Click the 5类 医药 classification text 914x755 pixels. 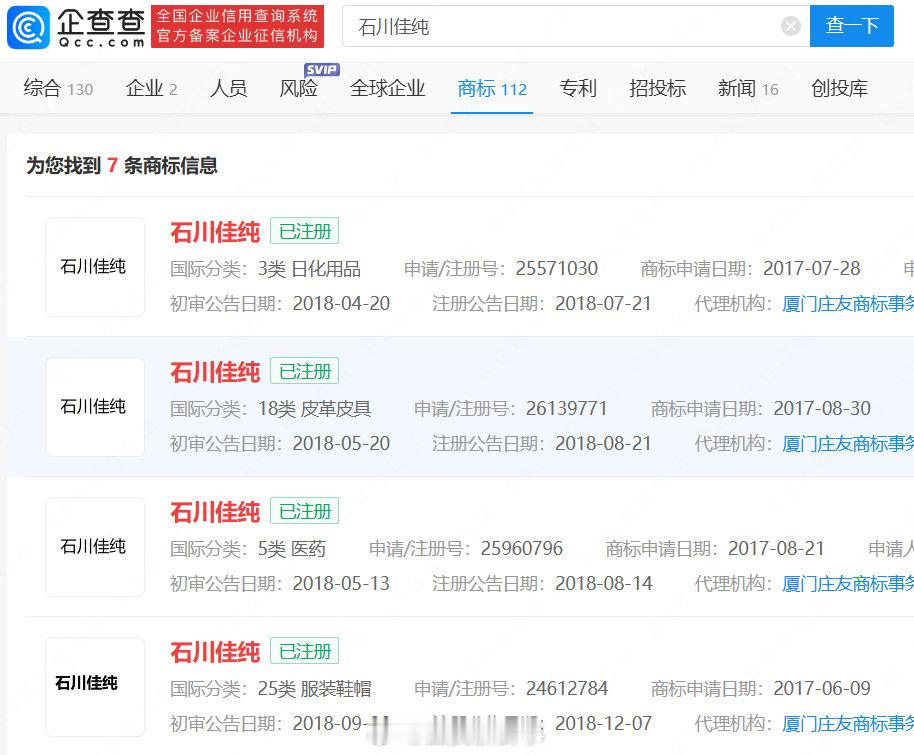point(292,549)
